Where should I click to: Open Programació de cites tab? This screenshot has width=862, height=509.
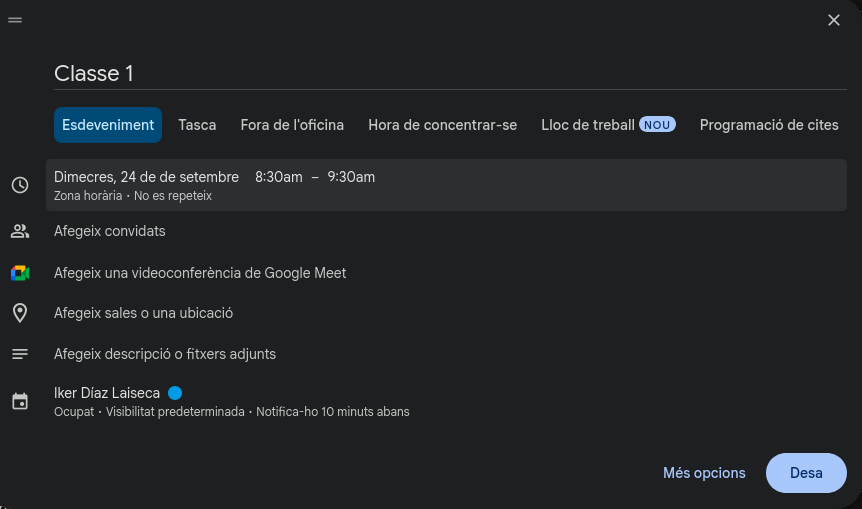click(x=769, y=125)
